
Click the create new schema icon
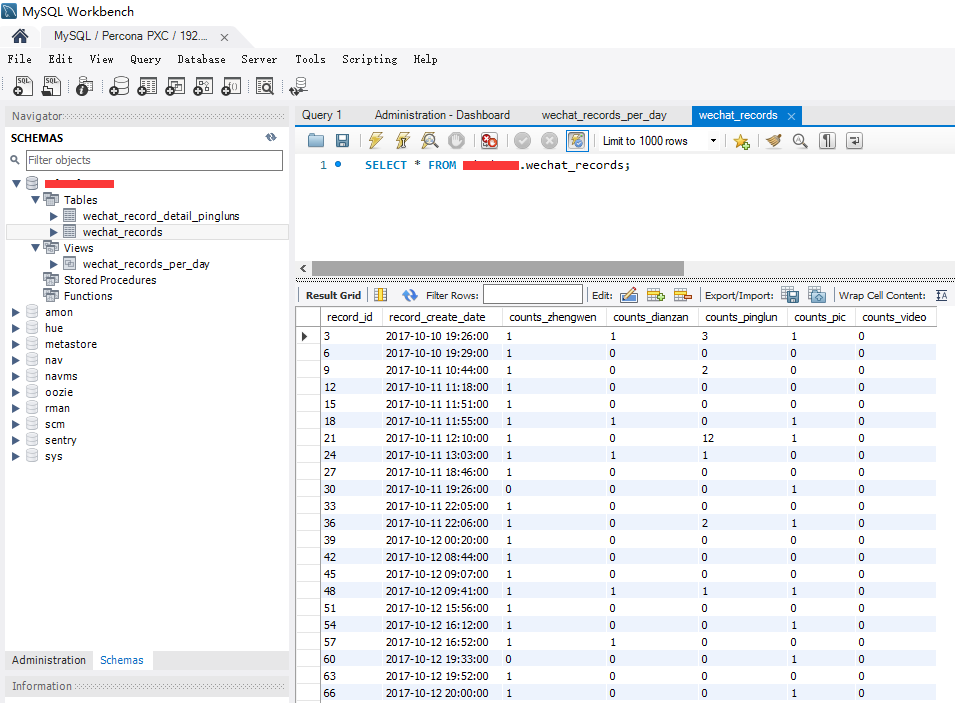pos(120,87)
